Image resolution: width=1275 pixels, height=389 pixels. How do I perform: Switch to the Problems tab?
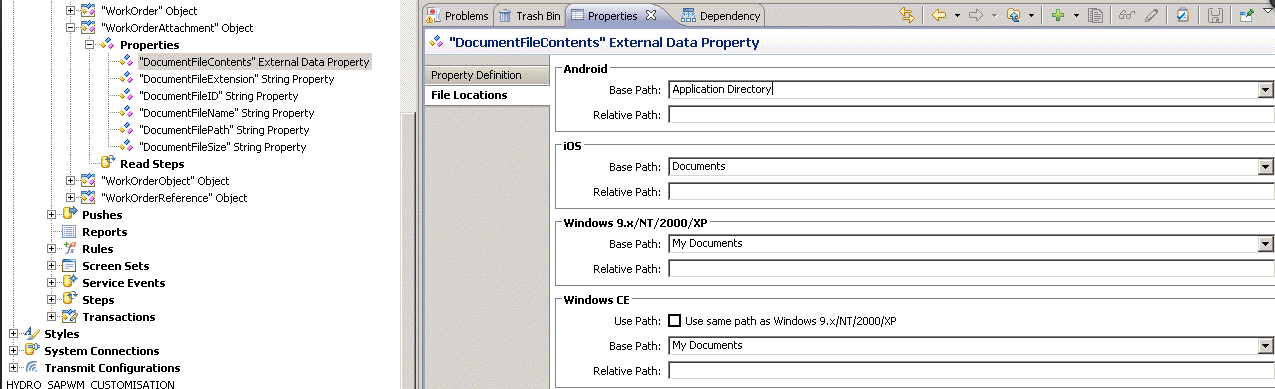(458, 16)
